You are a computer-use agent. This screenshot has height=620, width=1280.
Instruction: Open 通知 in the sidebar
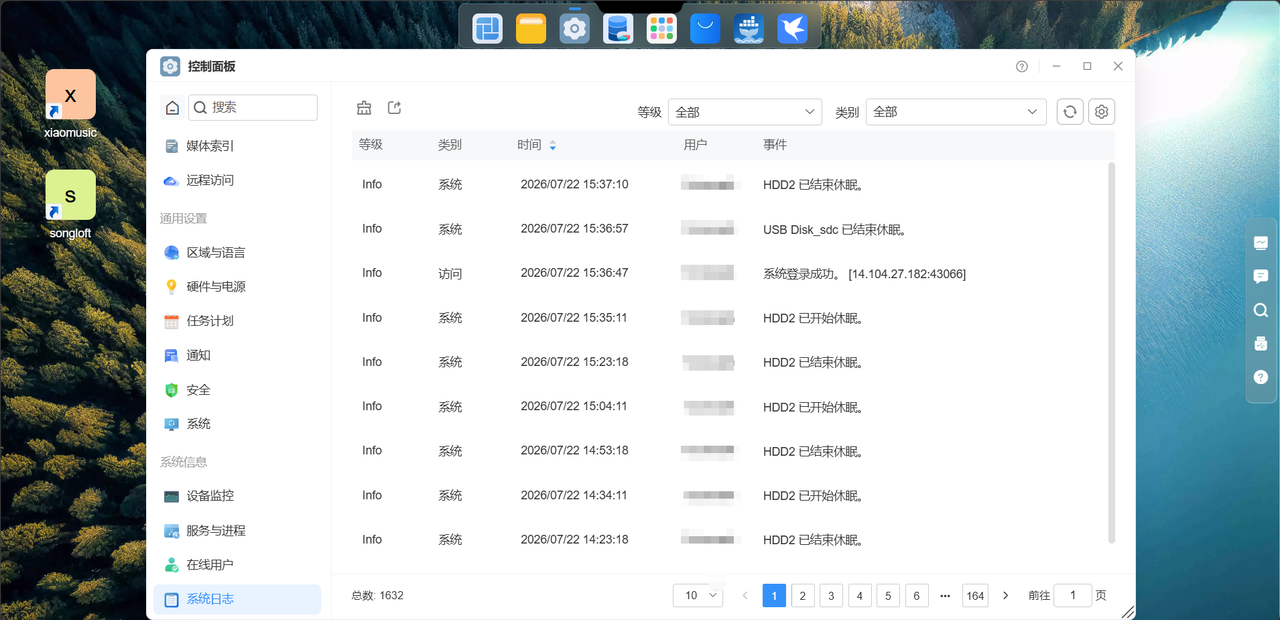[237, 355]
